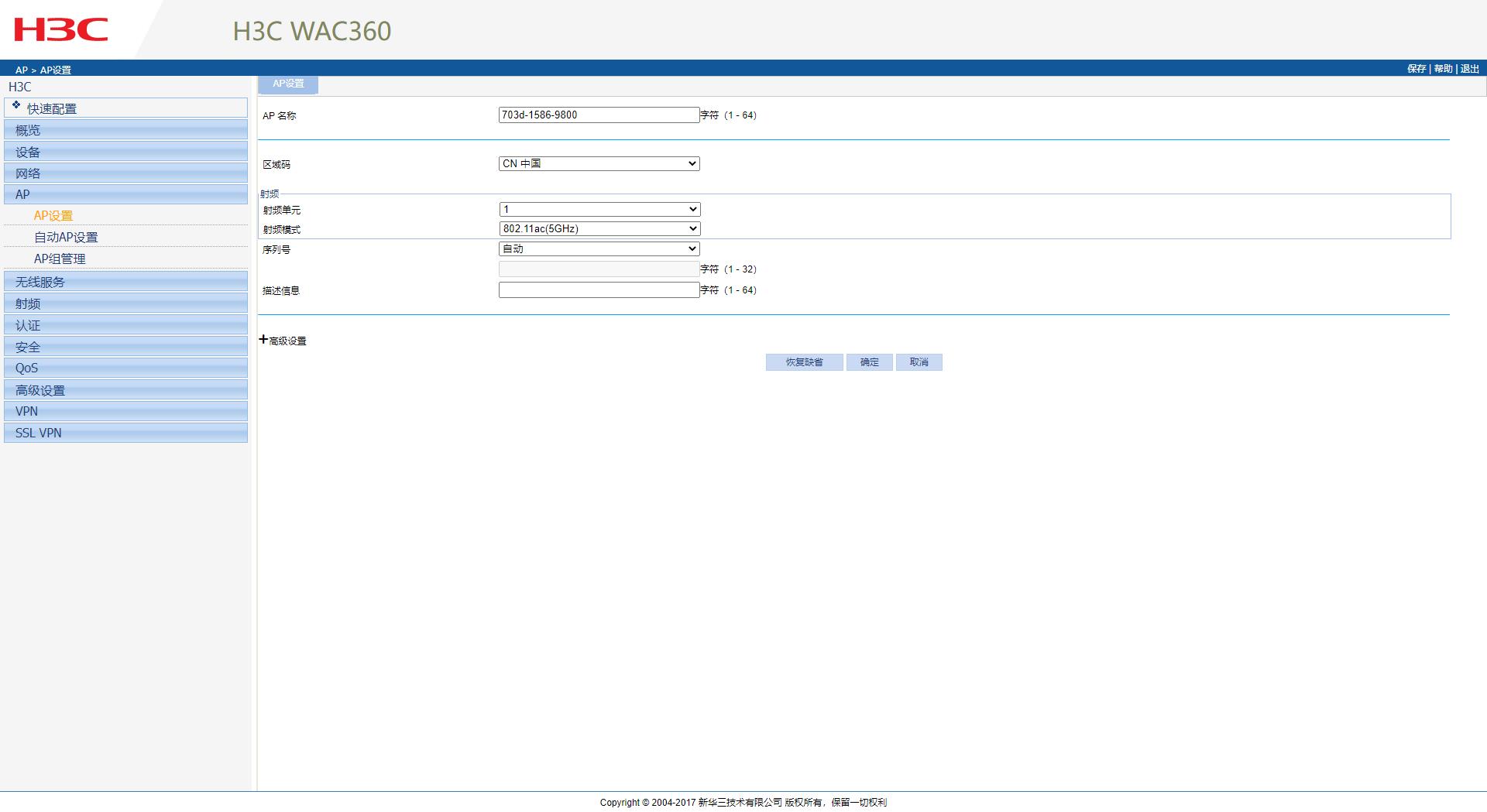
Task: Collapse the AP sidebar menu
Action: pos(125,194)
